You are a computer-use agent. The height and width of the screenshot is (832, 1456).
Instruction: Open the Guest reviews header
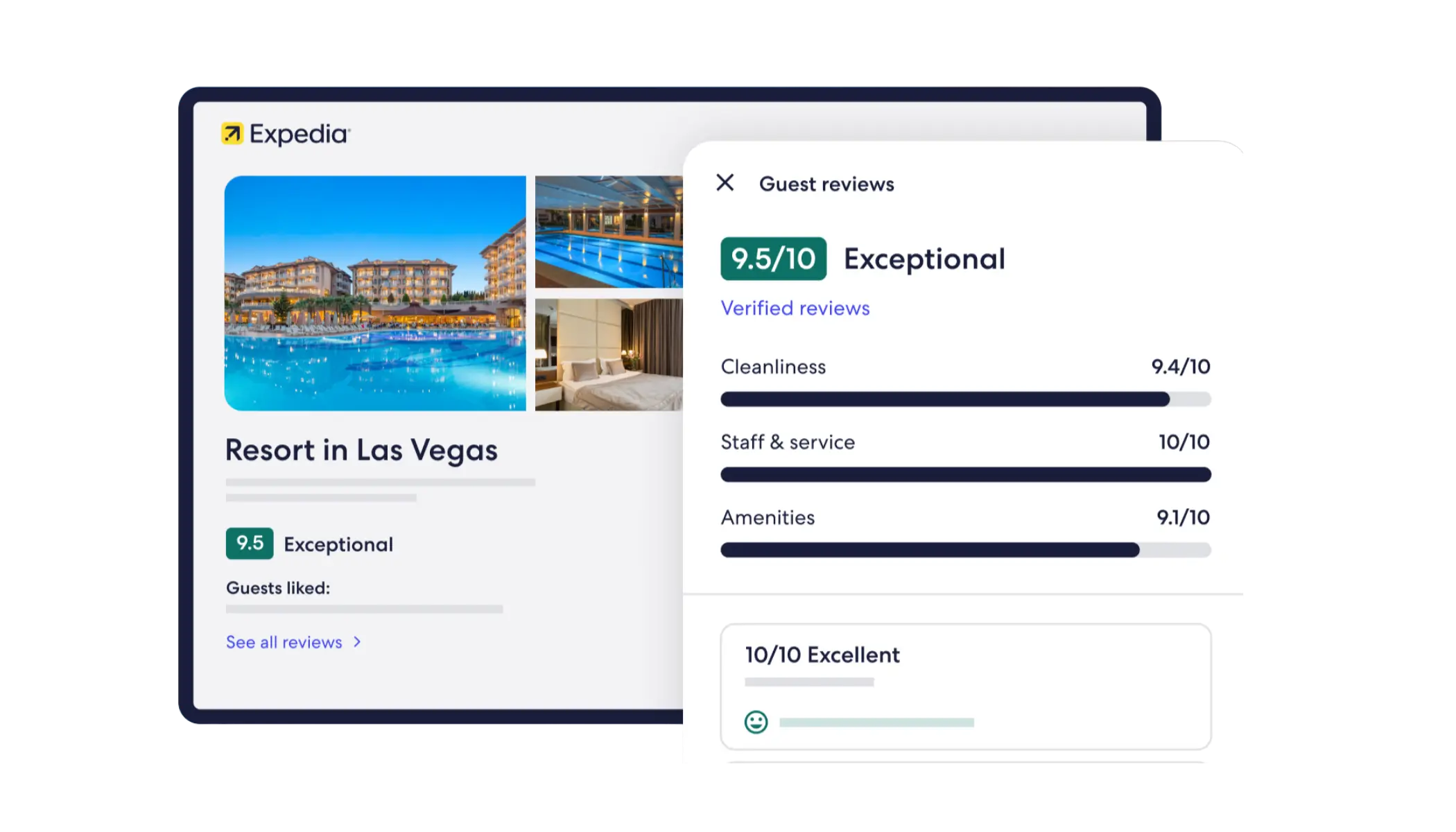point(826,183)
